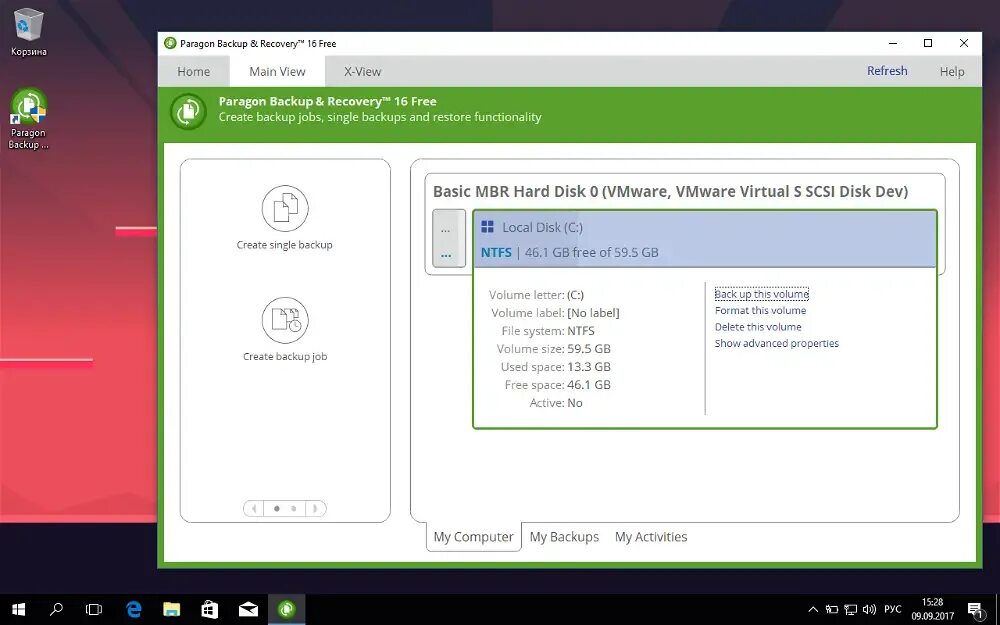Open the volume control tray icon
Viewport: 1000px width, 625px height.
click(x=869, y=610)
